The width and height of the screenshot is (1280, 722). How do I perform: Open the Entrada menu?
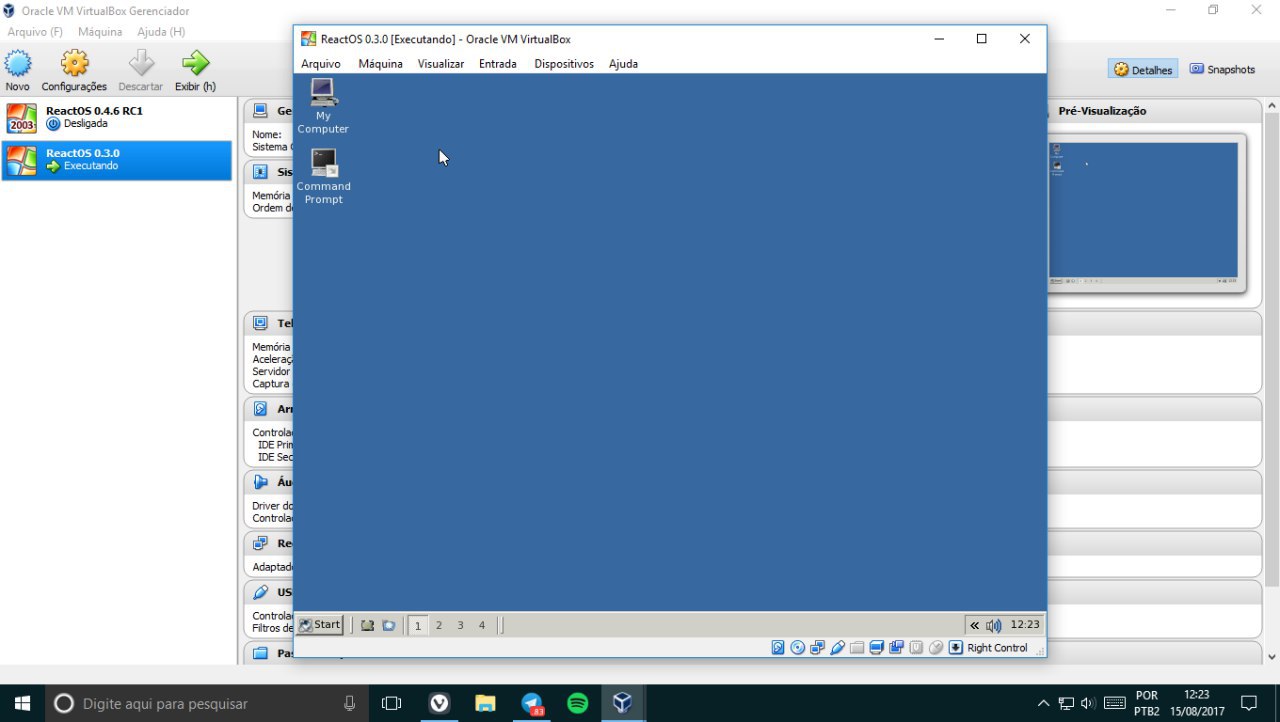pos(498,64)
